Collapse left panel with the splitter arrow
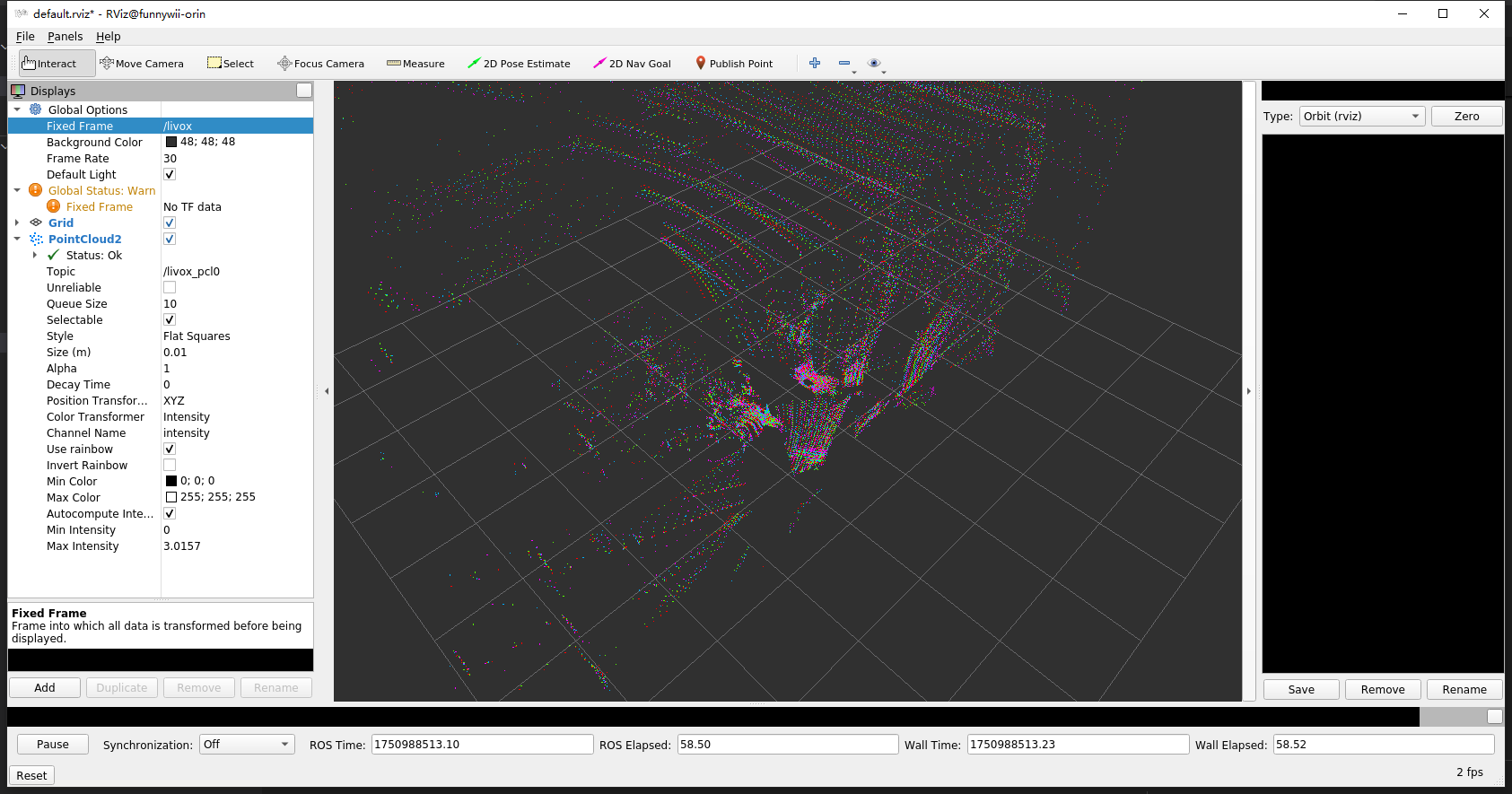This screenshot has height=794, width=1512. (327, 391)
